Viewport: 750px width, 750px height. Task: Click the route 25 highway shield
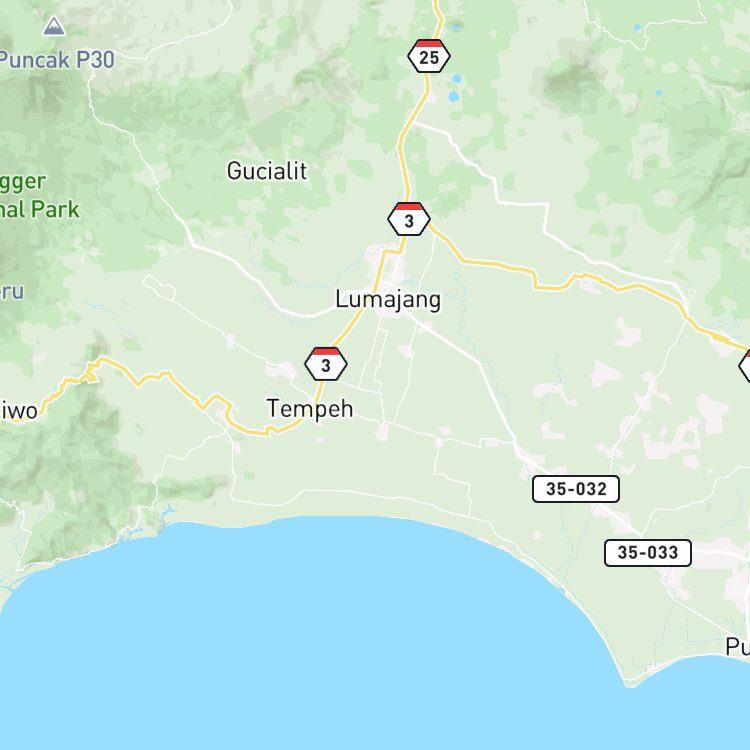coord(429,56)
